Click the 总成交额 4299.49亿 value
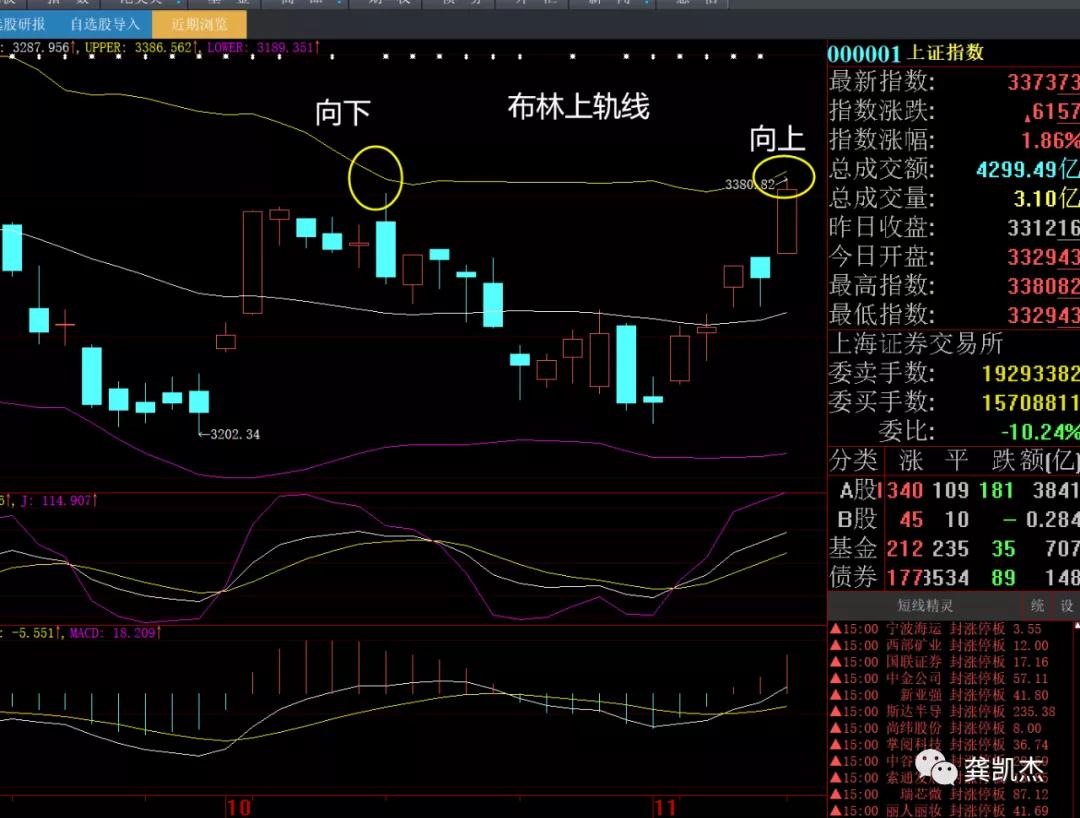 (1028, 169)
